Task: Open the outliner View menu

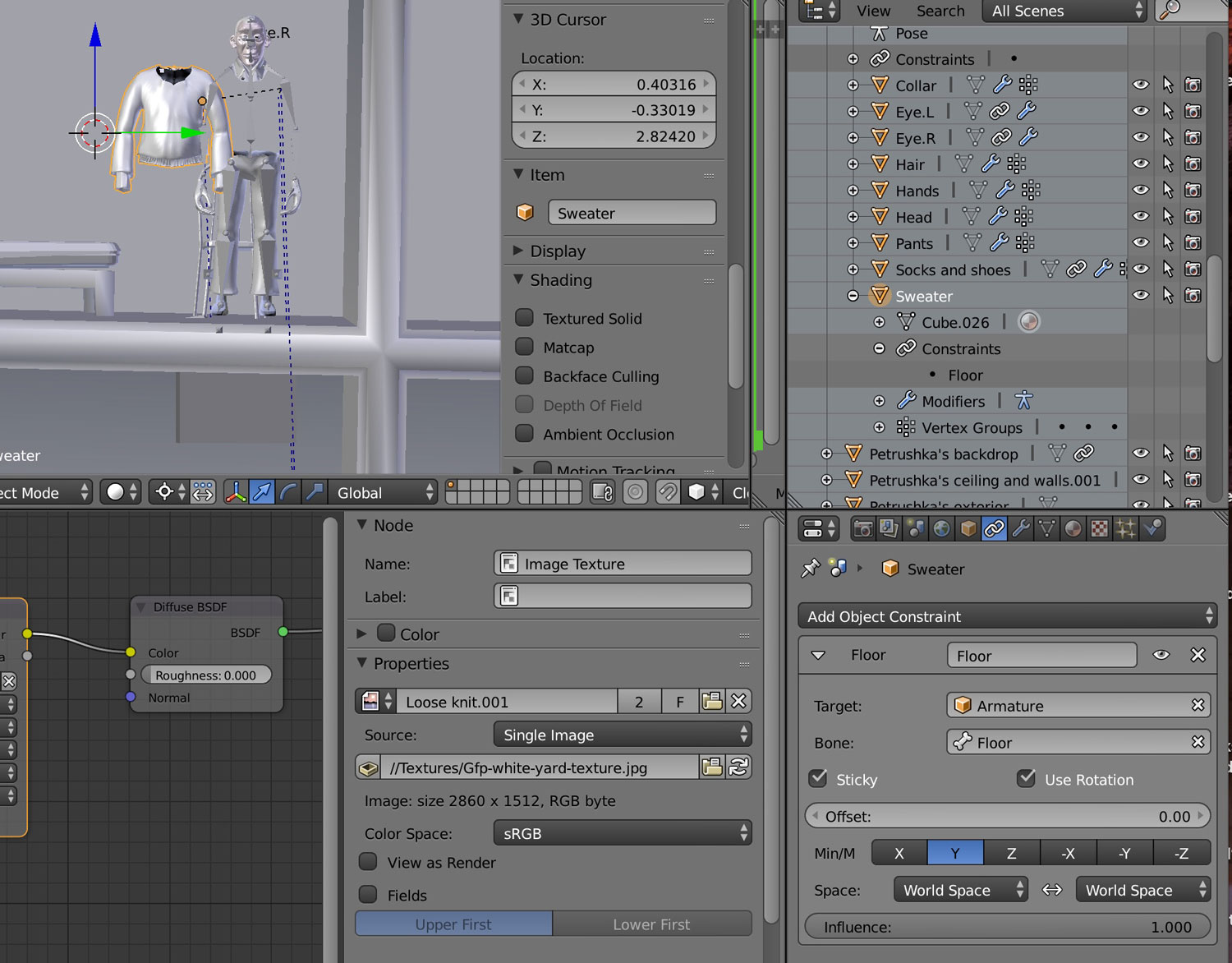Action: coord(872,11)
